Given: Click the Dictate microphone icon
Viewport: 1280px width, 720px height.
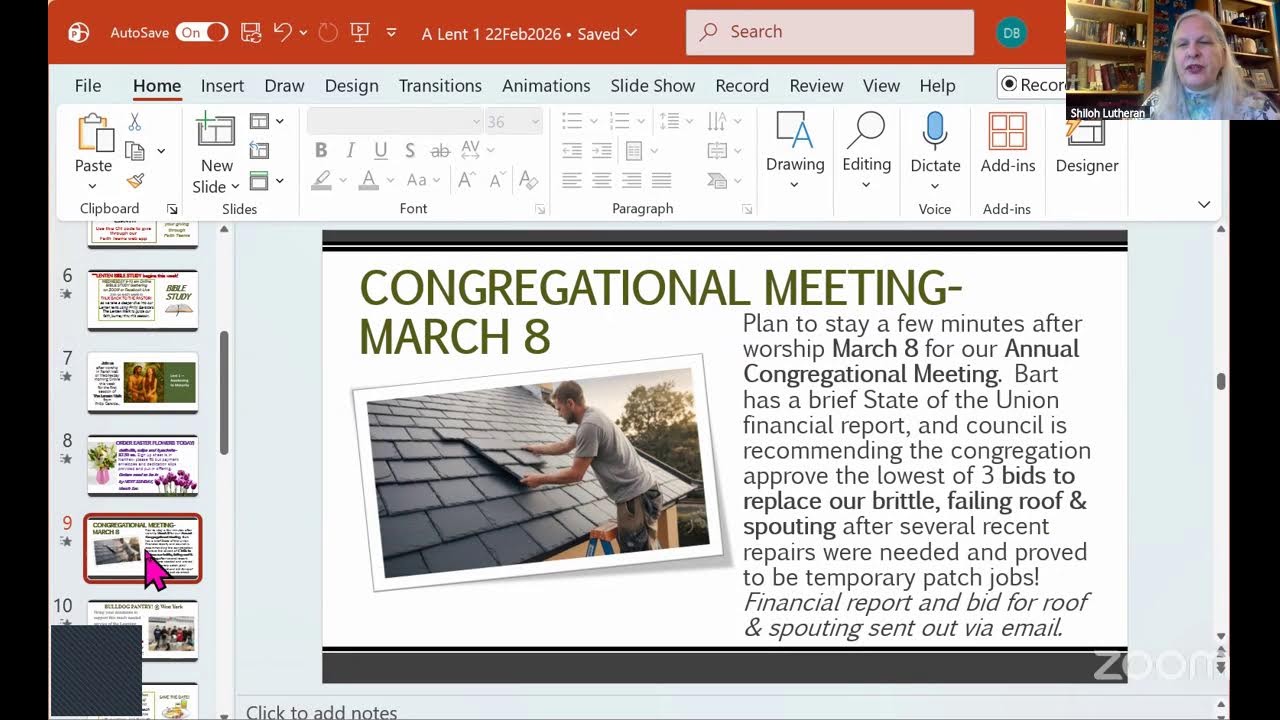Looking at the screenshot, I should click(935, 131).
